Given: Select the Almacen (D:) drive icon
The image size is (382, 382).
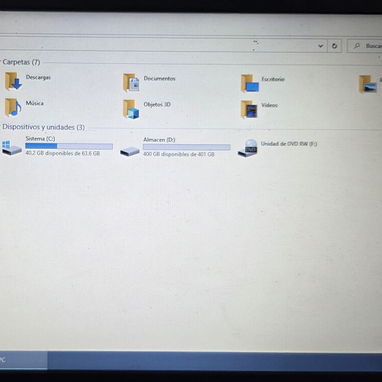Looking at the screenshot, I should tap(130, 151).
